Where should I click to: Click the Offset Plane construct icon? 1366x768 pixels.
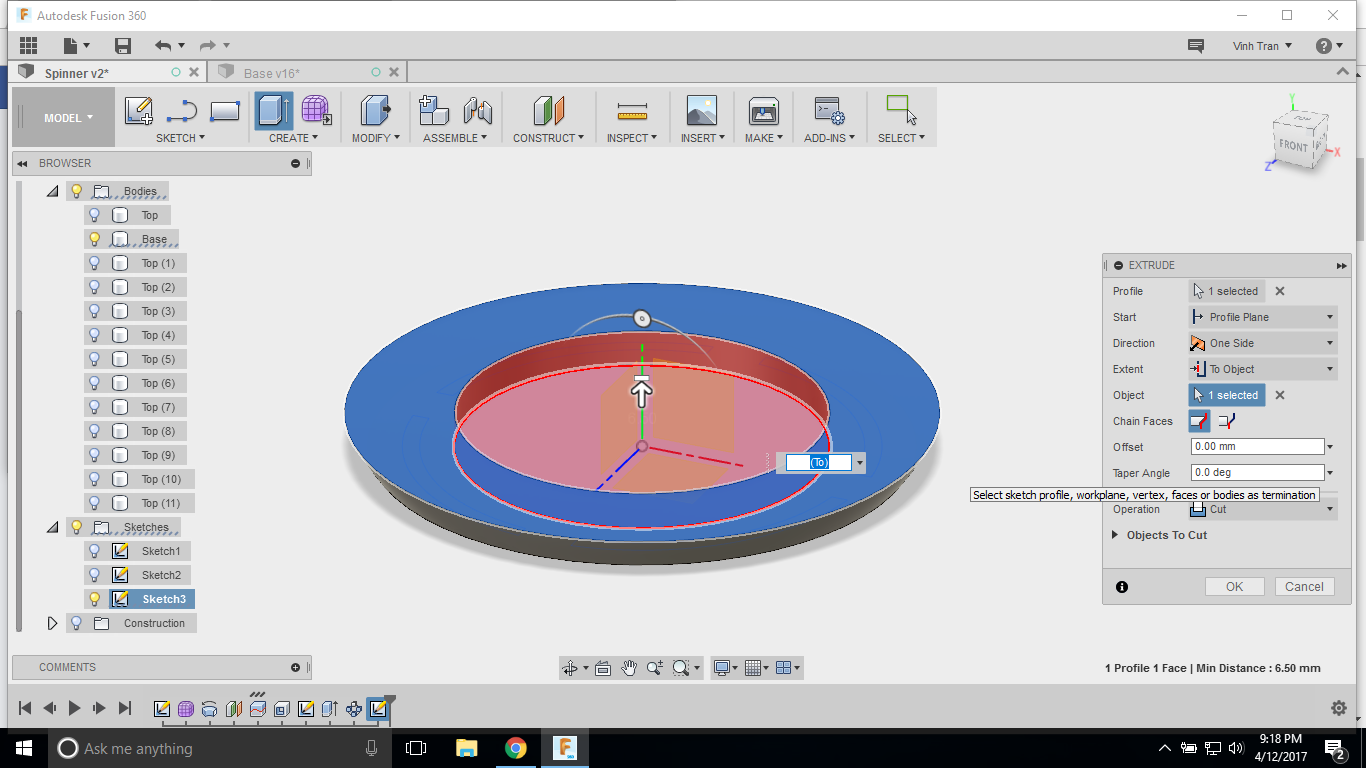549,110
